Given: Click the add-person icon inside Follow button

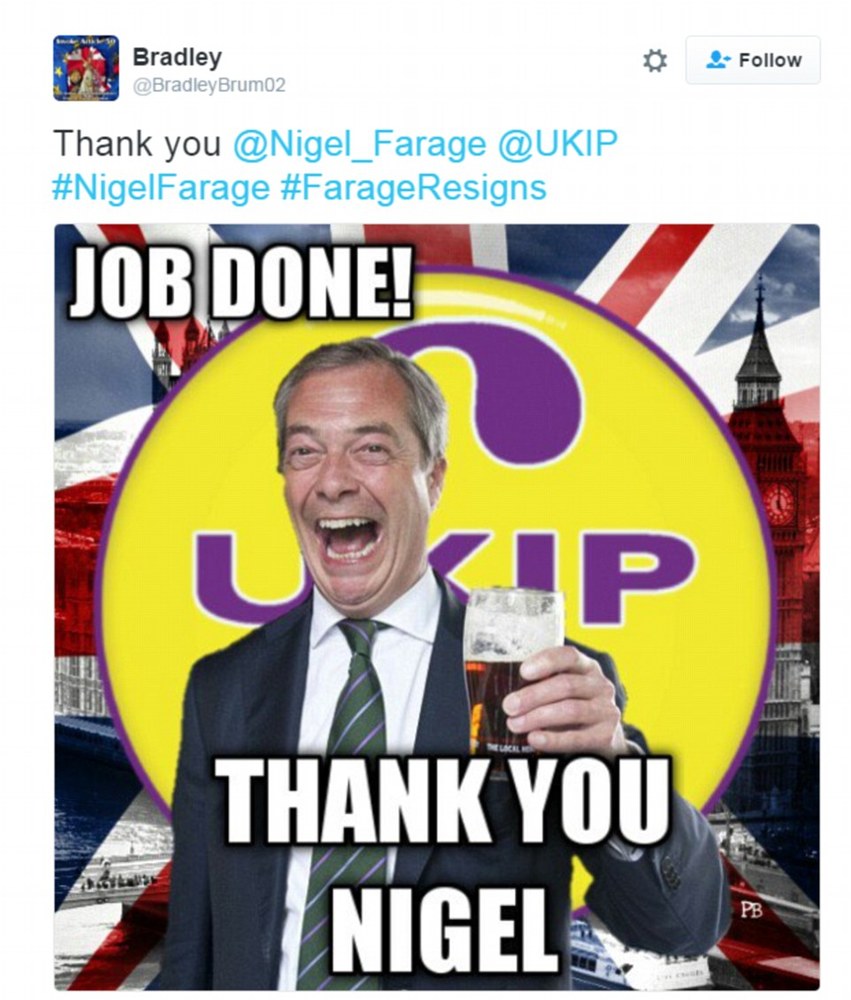Looking at the screenshot, I should [717, 60].
